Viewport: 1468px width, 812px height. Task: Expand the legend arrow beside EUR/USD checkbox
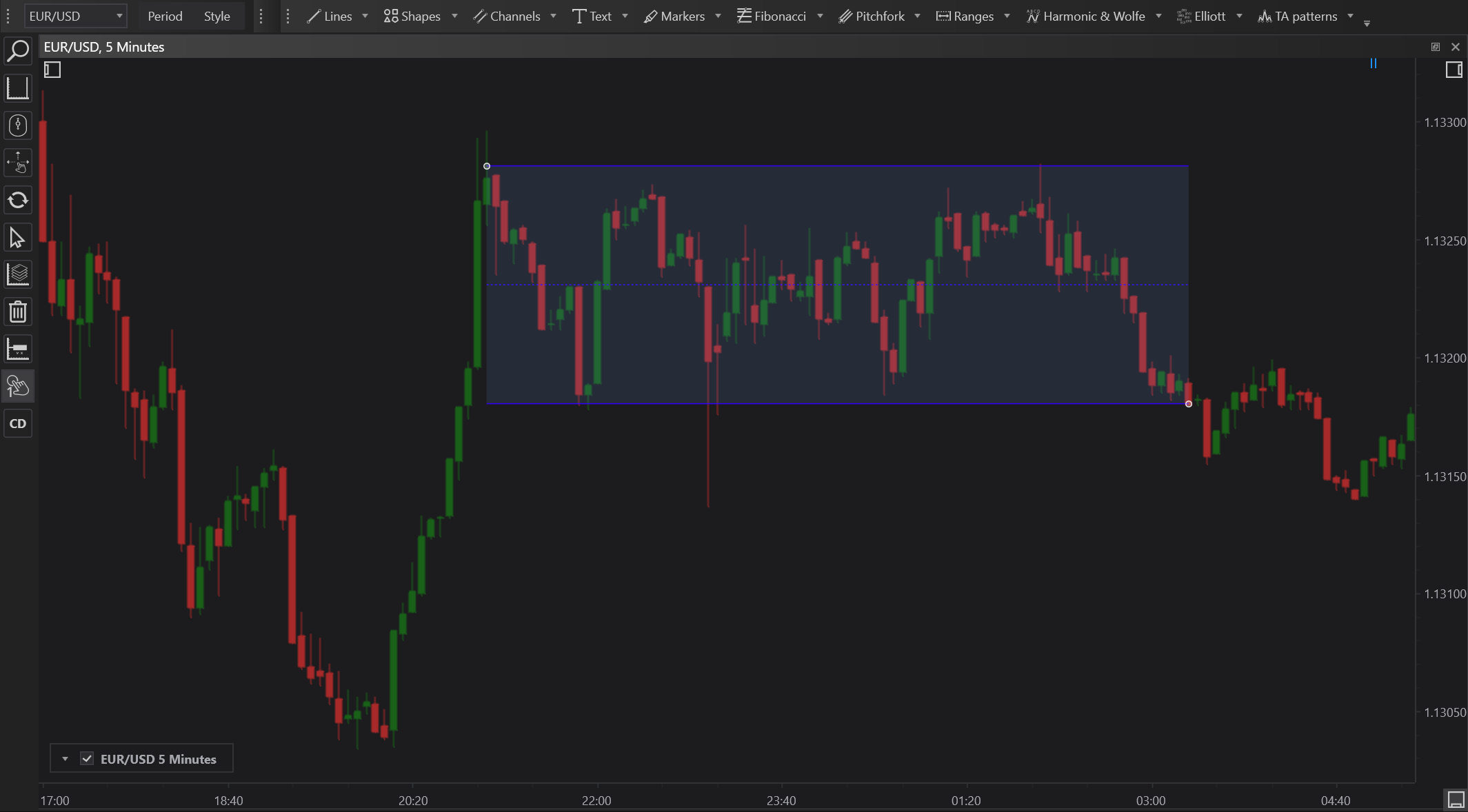[x=65, y=759]
